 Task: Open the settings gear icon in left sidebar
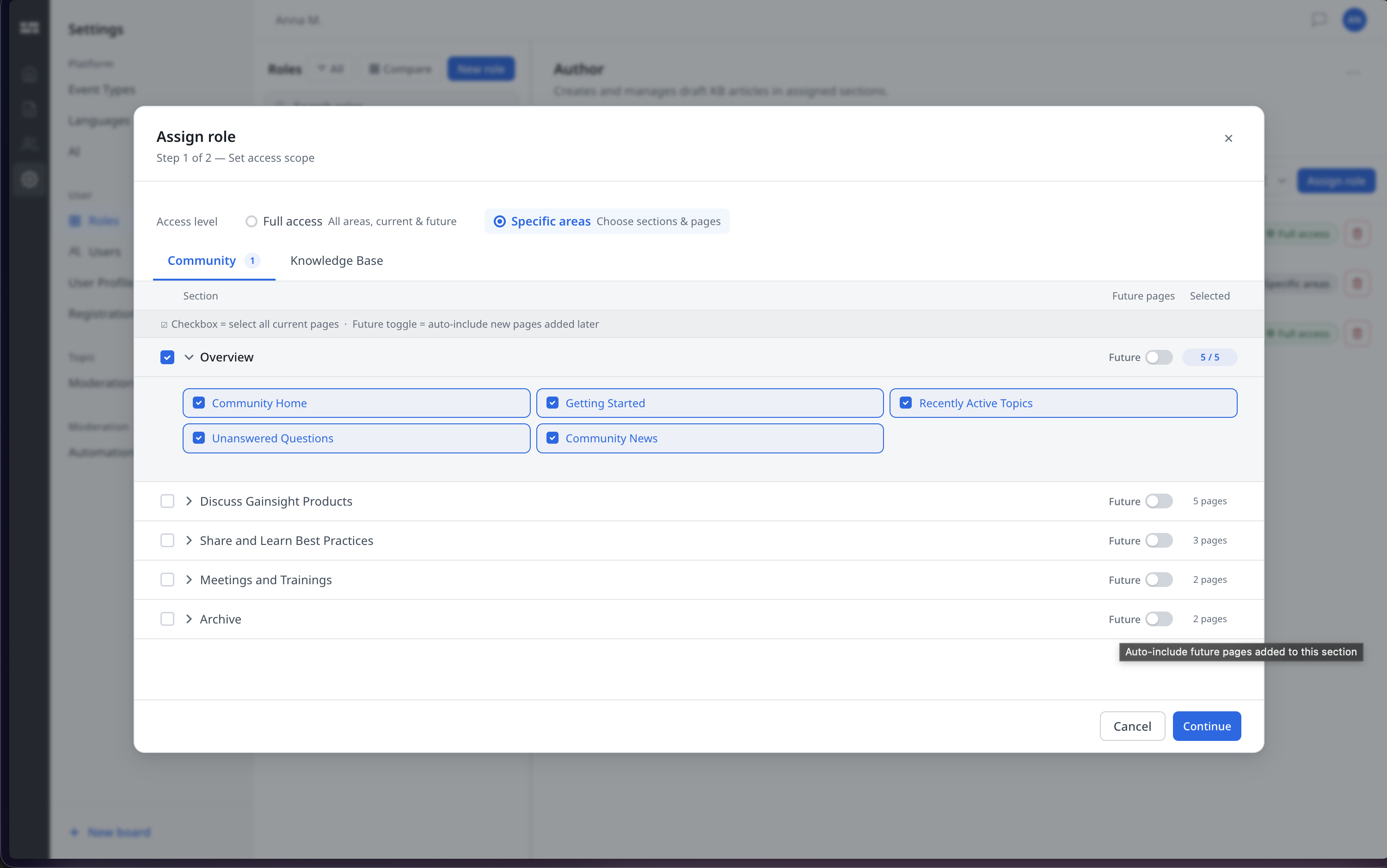point(29,180)
